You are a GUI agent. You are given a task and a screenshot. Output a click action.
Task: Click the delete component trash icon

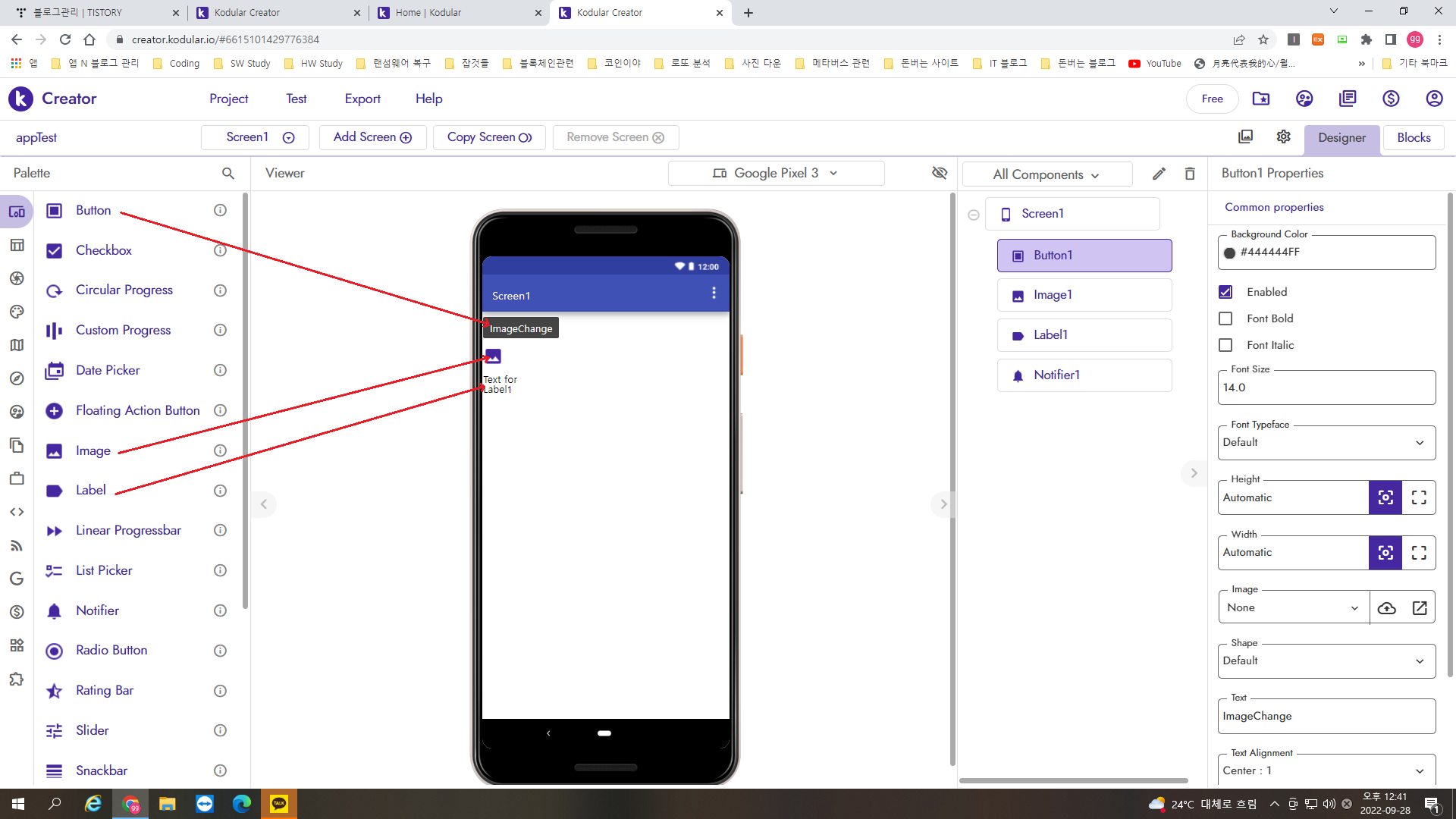(1190, 174)
